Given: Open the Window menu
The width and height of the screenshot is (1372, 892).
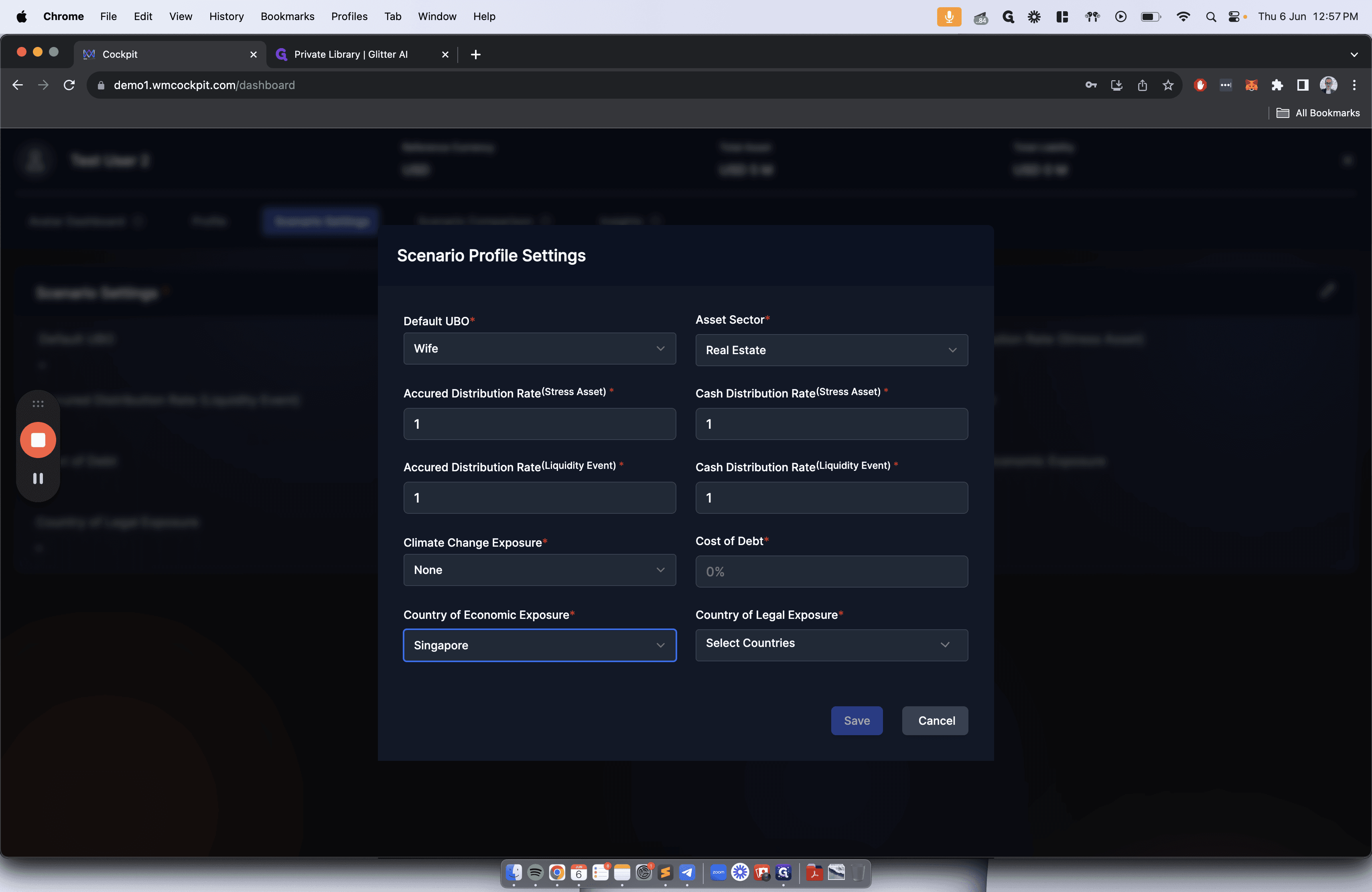Looking at the screenshot, I should click(437, 16).
